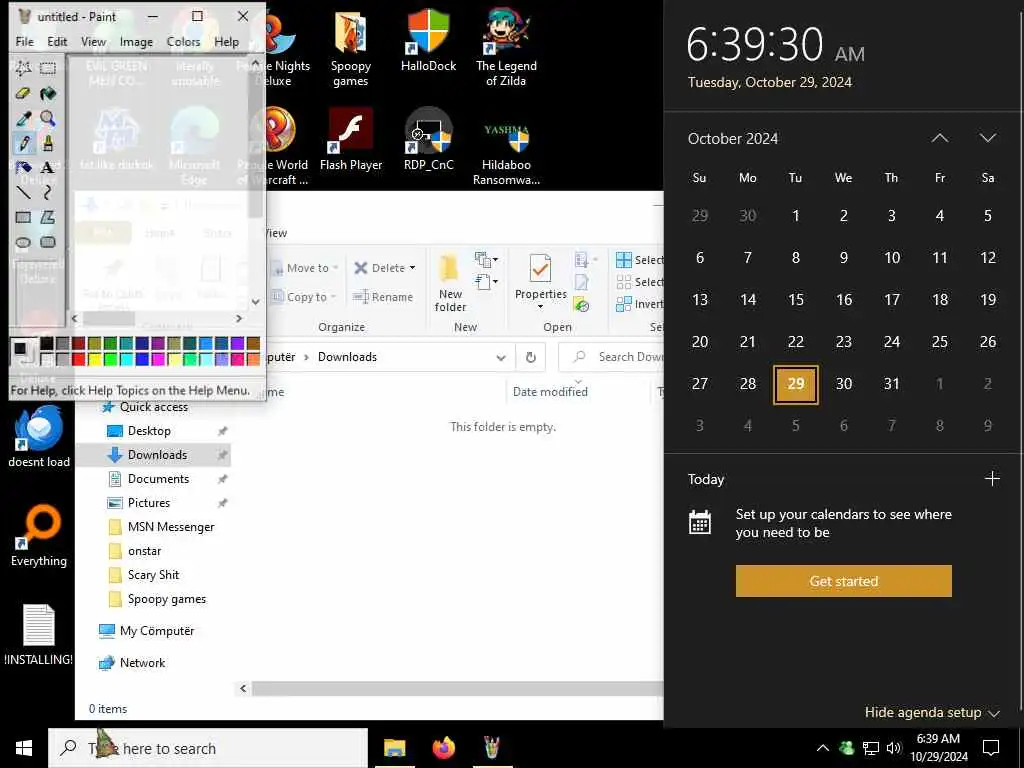
Task: Select the Rectangle shape tool in Paint
Action: (23, 217)
